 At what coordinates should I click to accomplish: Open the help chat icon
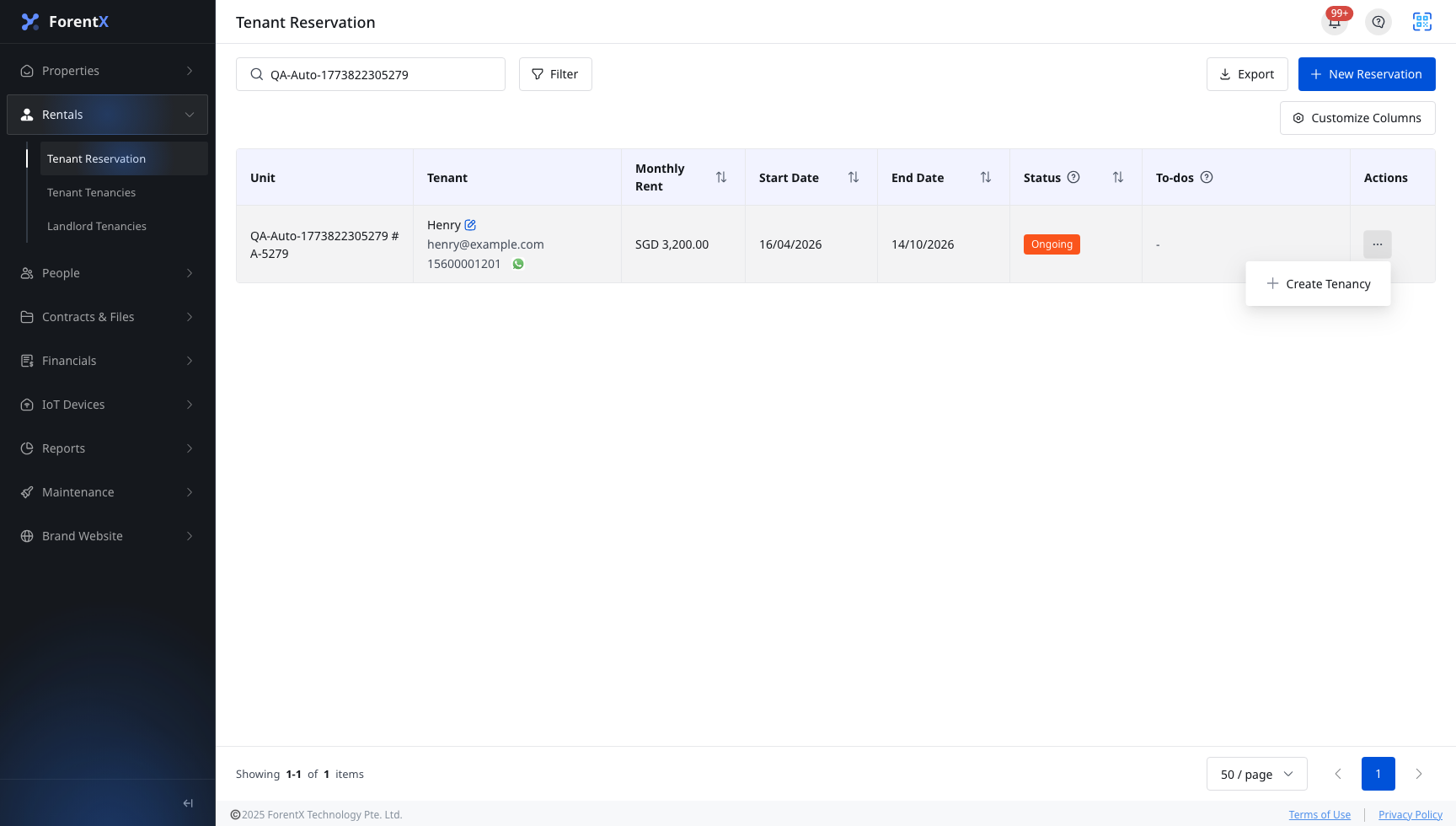click(1378, 22)
